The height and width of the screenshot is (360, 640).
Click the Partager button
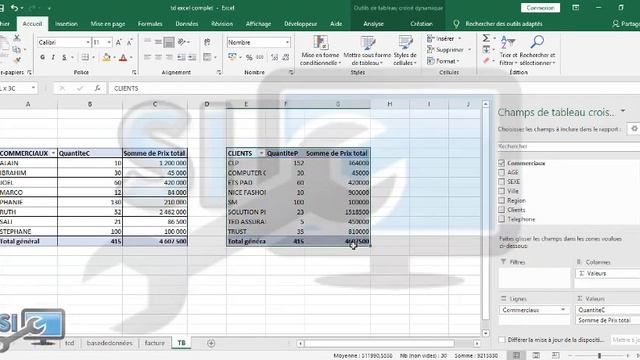point(626,24)
